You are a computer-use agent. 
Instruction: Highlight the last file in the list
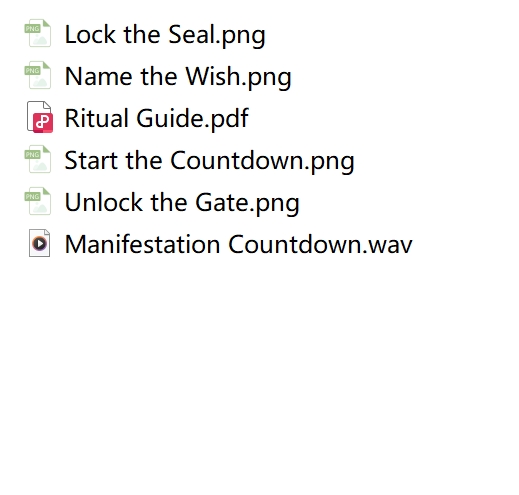pos(238,244)
